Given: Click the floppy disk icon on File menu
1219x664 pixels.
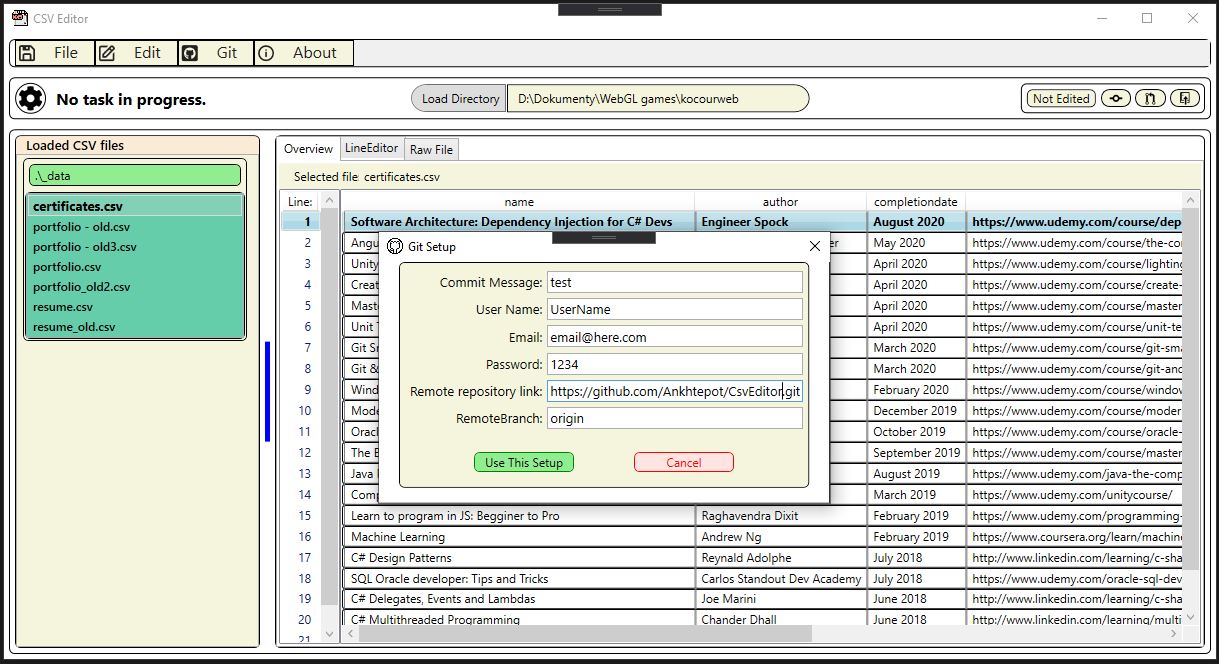Looking at the screenshot, I should pyautogui.click(x=27, y=53).
